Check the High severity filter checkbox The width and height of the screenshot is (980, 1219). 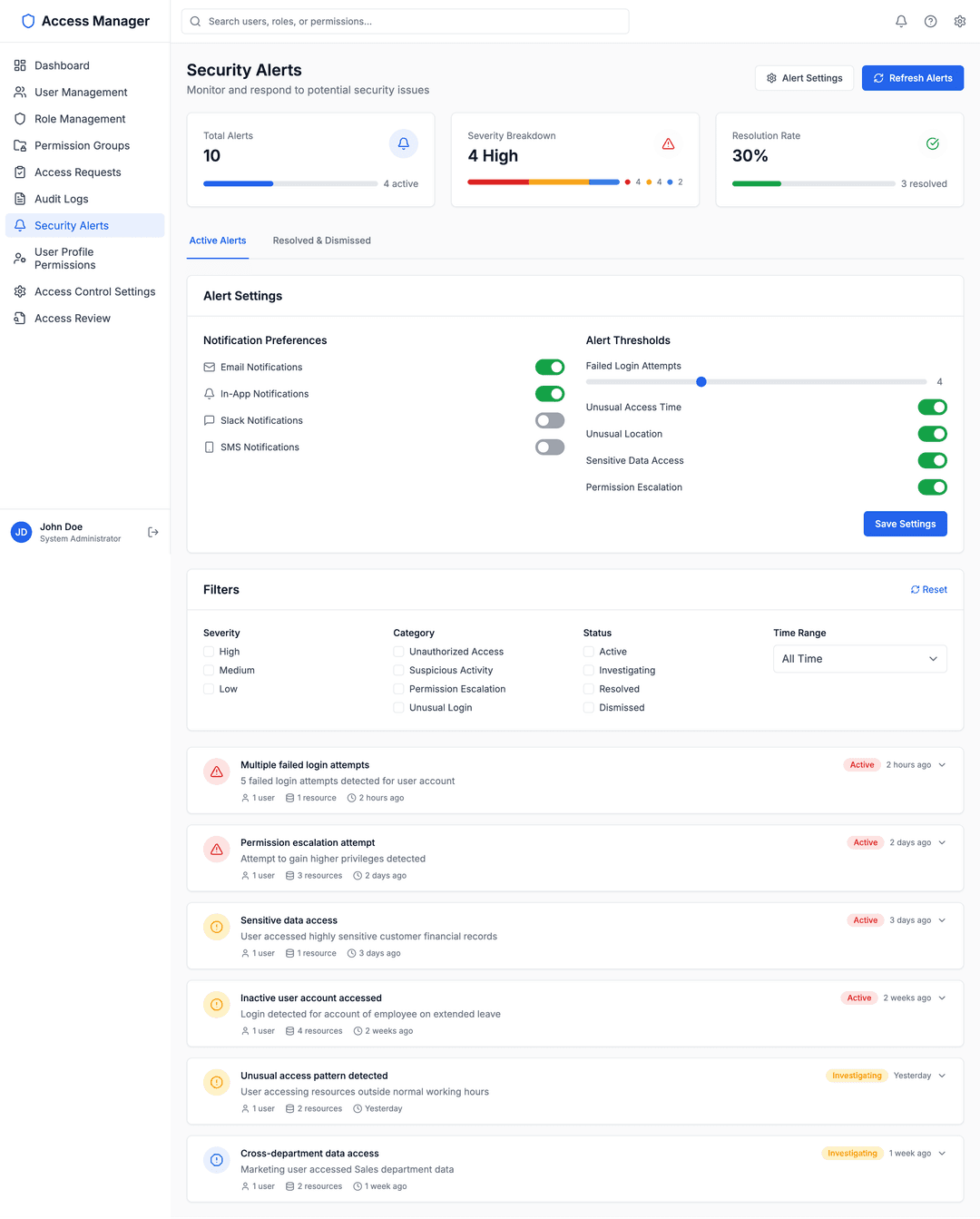209,652
